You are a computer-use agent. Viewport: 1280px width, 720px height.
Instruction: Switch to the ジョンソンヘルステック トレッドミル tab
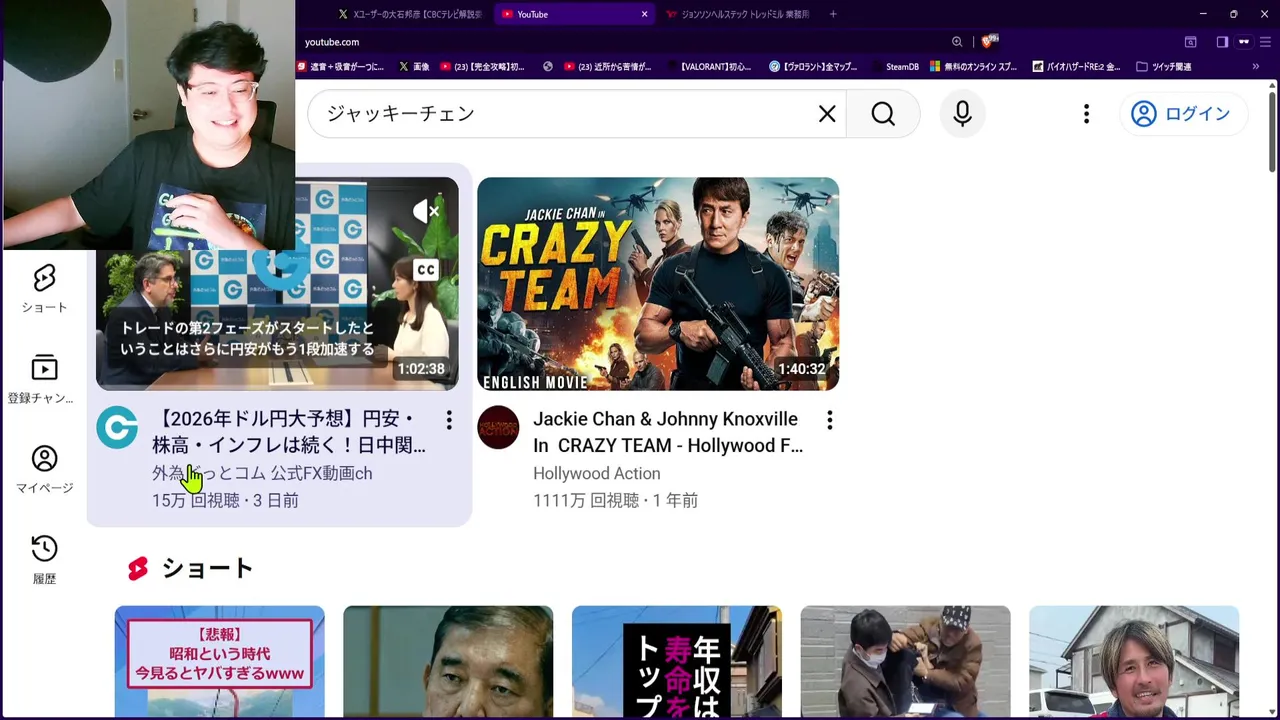click(x=738, y=14)
